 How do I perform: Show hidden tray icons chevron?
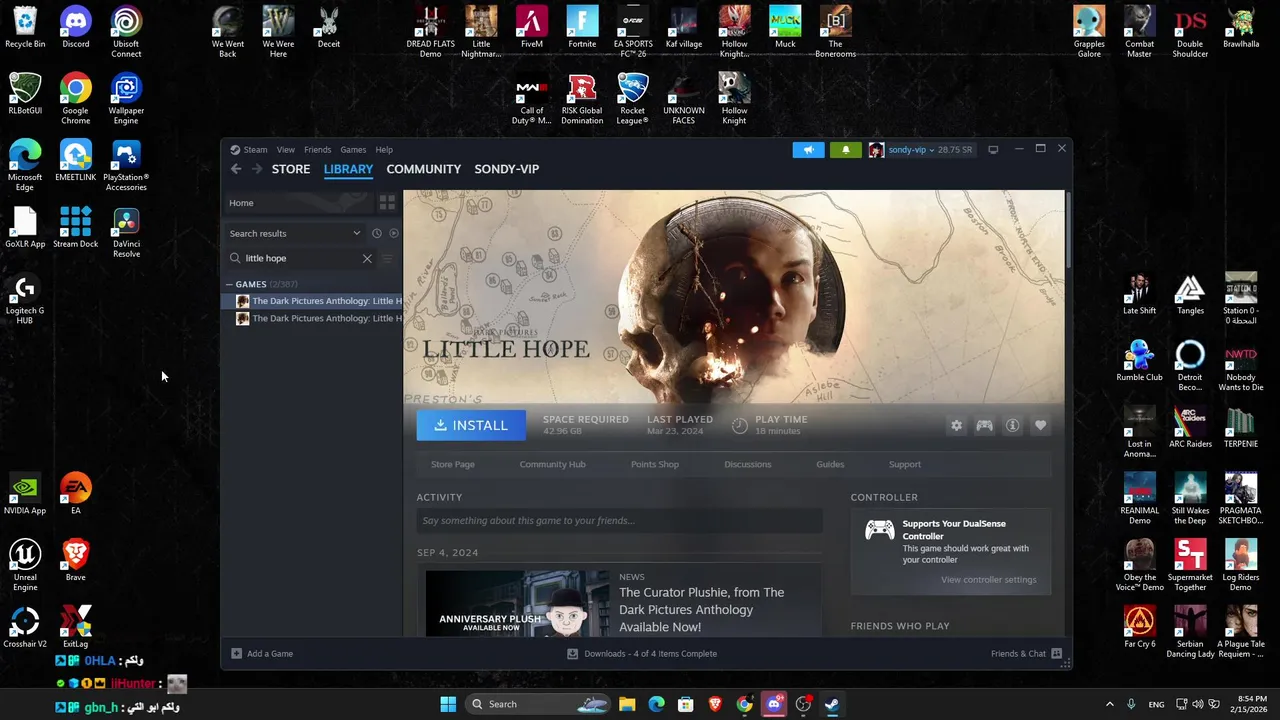(x=1109, y=704)
